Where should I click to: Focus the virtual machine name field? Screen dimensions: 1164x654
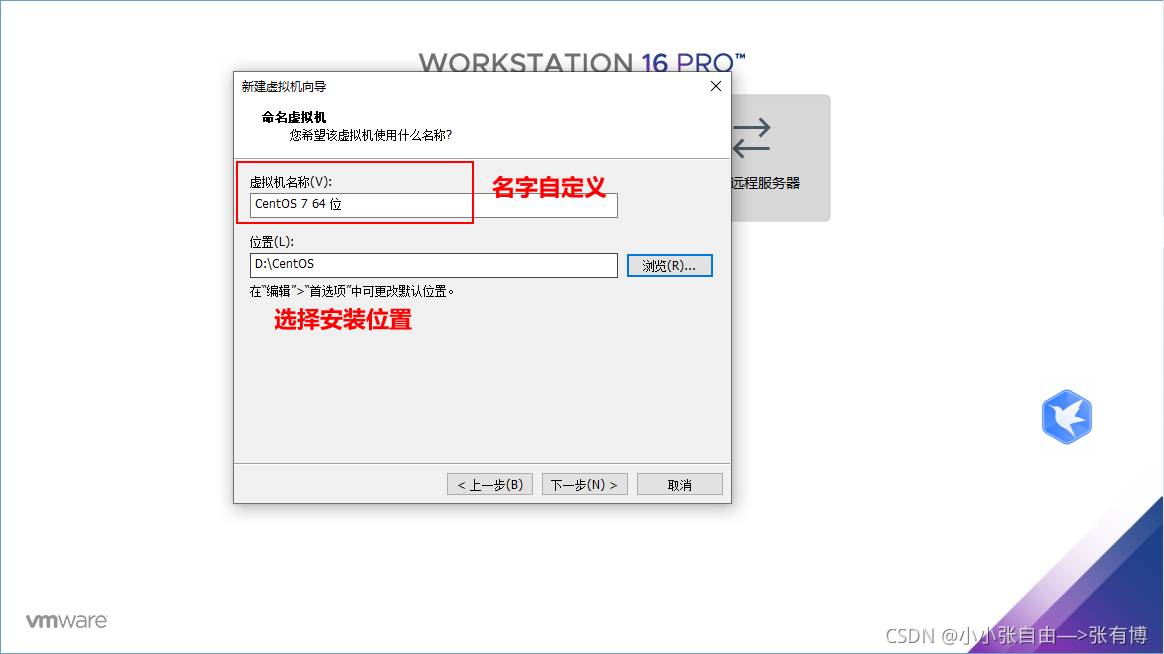[433, 205]
